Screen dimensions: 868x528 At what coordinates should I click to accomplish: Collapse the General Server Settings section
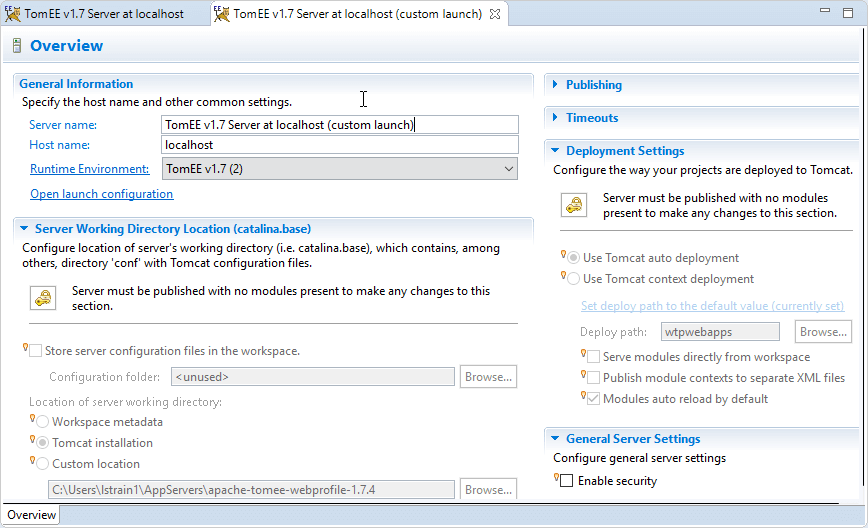[x=555, y=438]
